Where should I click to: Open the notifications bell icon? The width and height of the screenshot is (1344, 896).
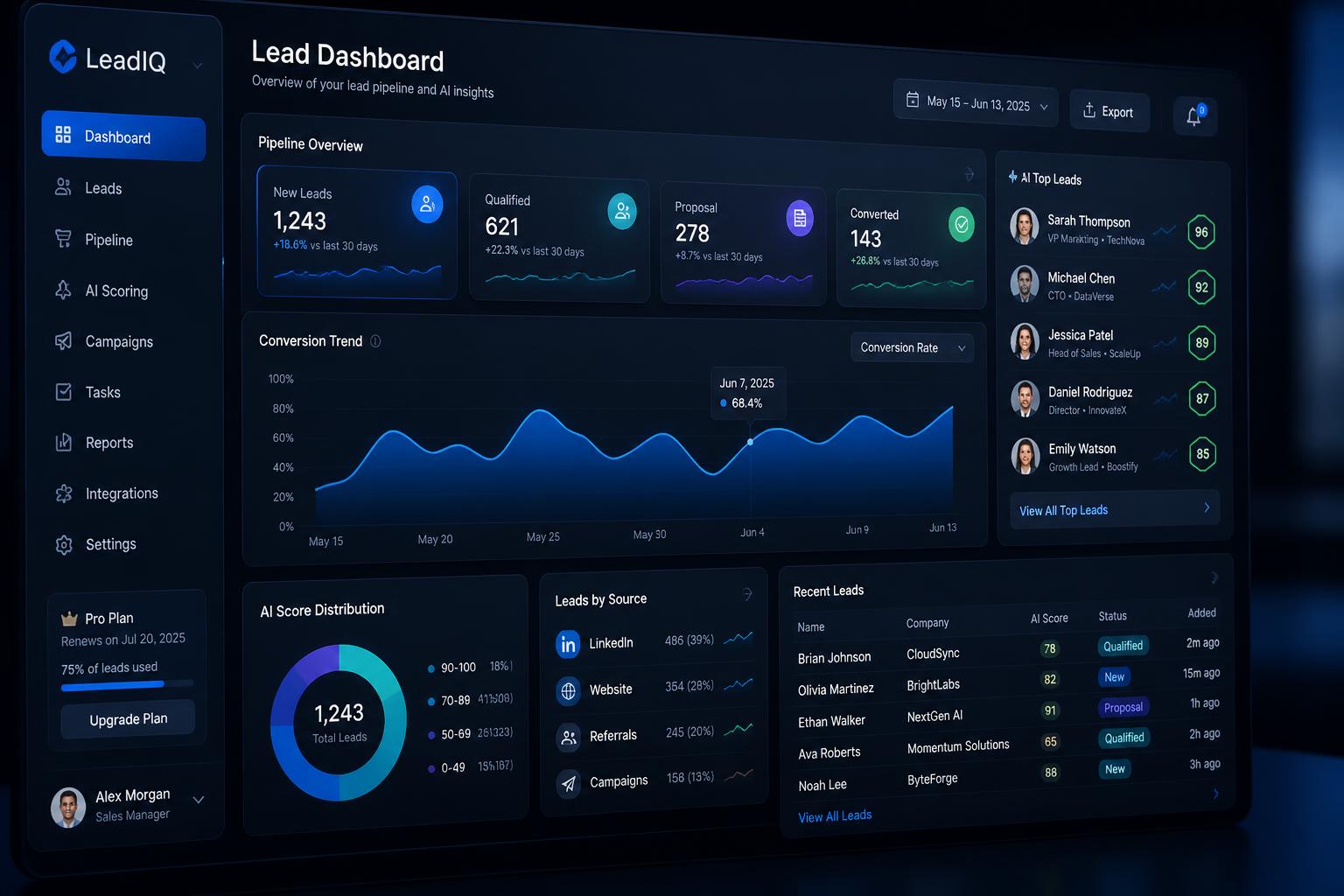pos(1194,115)
